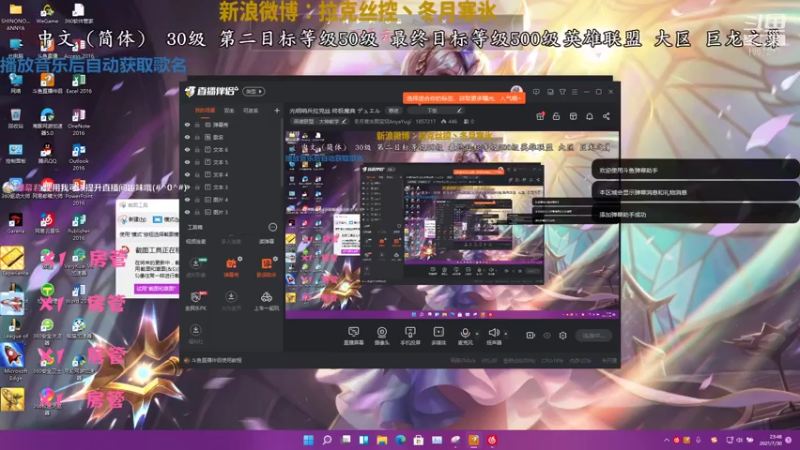
Task: Open Microsoft Store from the taskbar
Action: [418, 440]
